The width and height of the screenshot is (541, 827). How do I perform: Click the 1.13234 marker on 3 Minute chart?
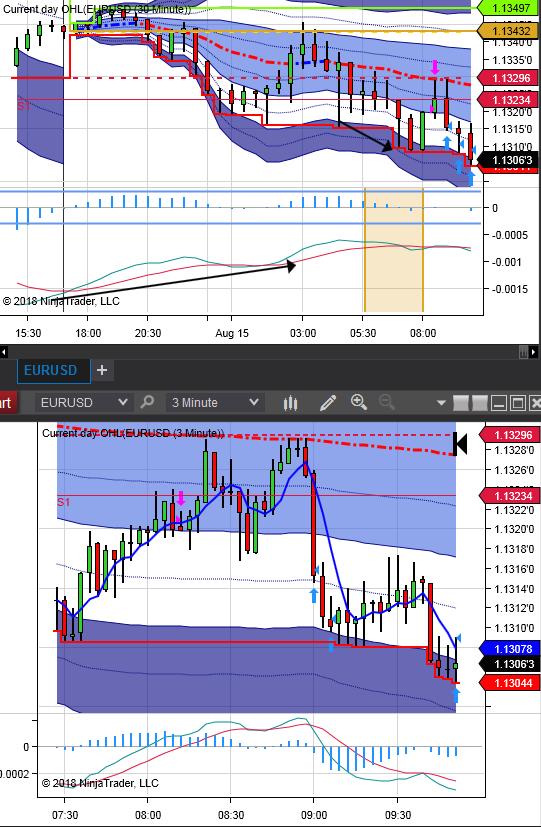511,496
